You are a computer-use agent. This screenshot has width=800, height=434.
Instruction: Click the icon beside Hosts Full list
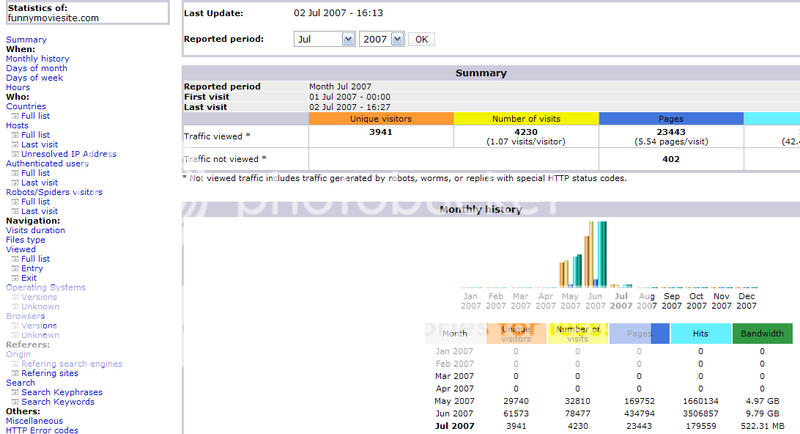click(15, 135)
